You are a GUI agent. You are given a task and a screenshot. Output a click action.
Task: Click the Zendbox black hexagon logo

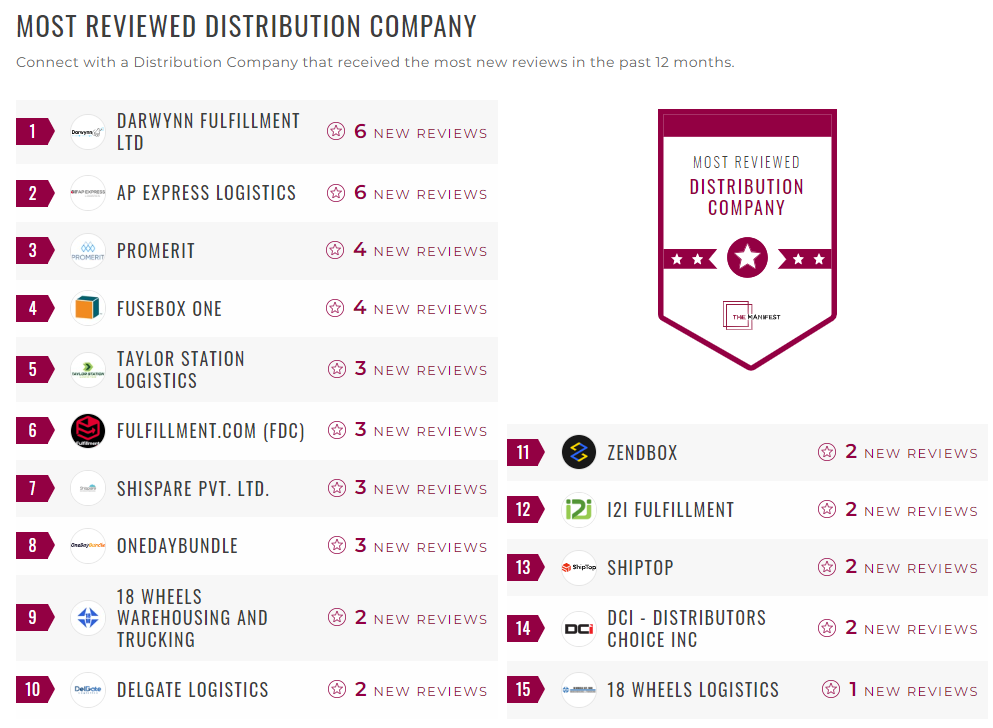(578, 452)
